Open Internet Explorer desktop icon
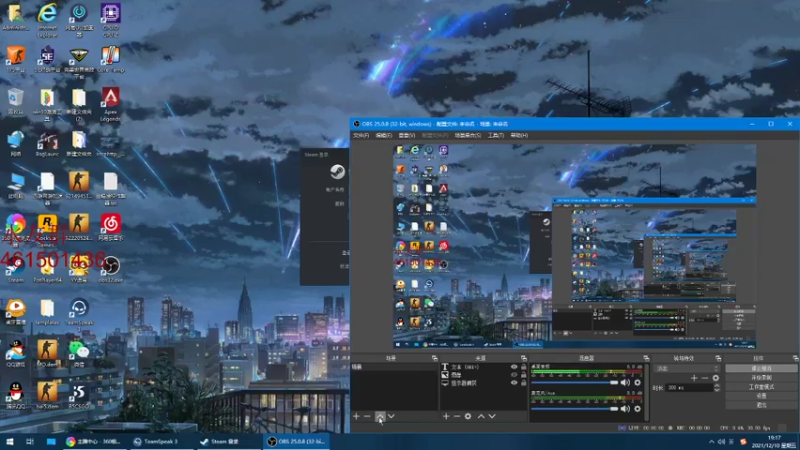This screenshot has height=450, width=800. [47, 20]
